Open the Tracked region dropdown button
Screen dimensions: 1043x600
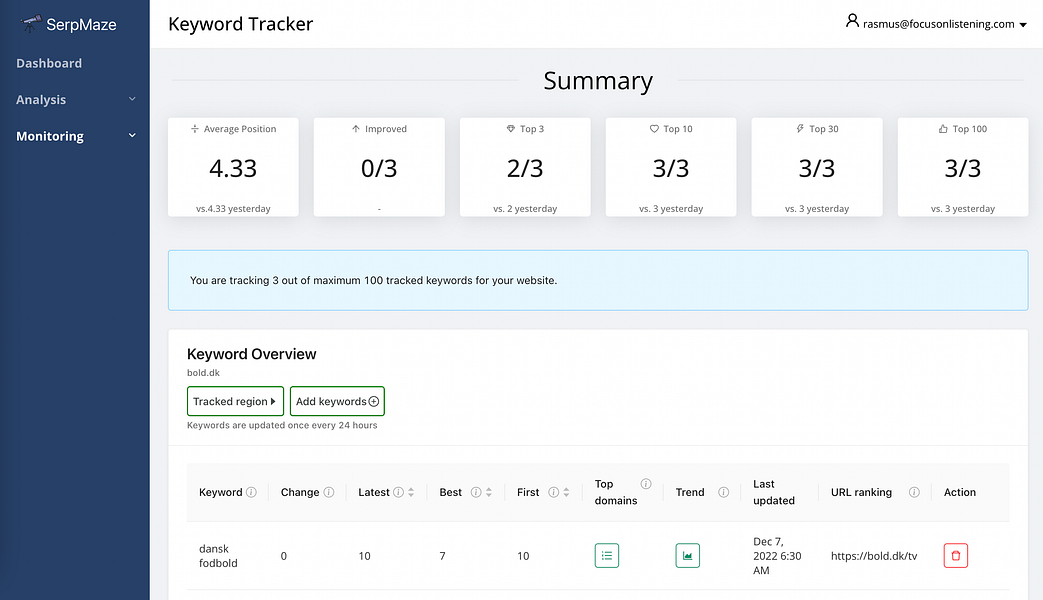[x=235, y=401]
